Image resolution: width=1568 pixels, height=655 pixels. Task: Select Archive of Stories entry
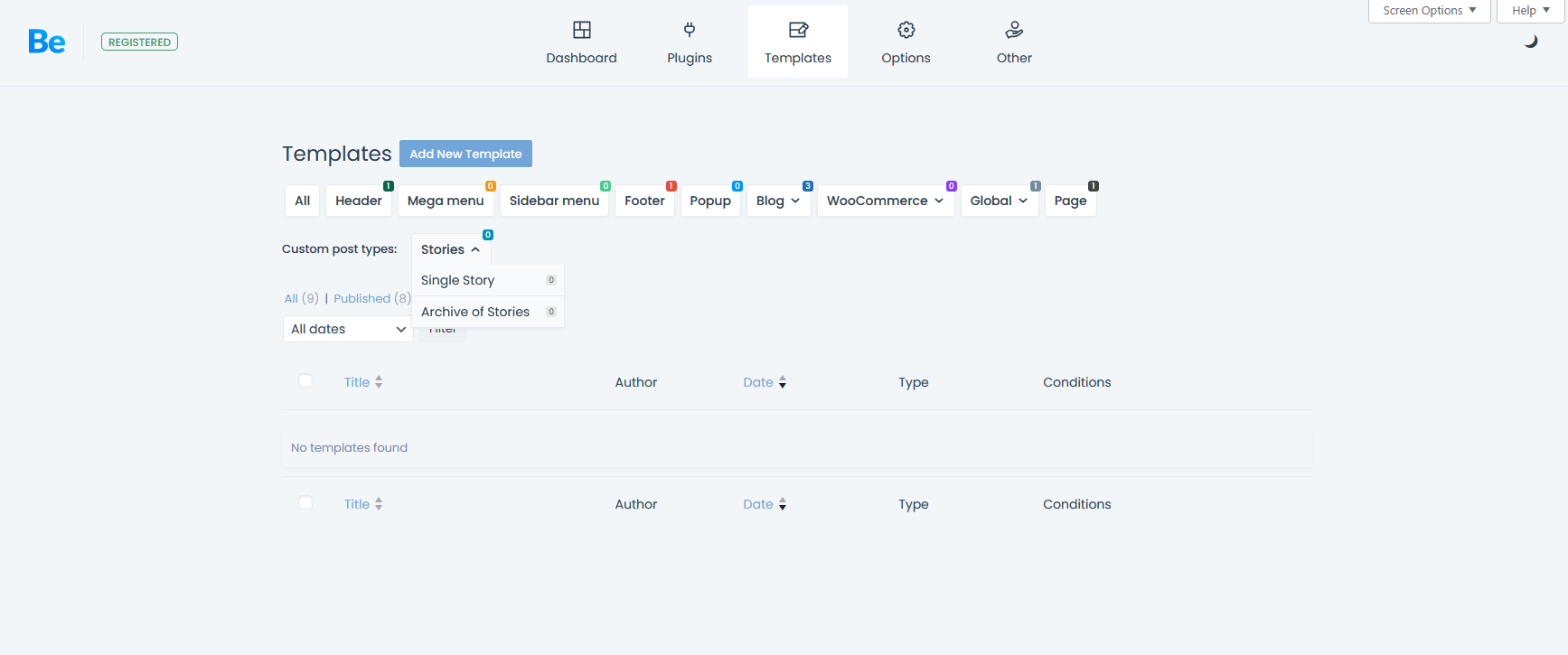coord(488,312)
